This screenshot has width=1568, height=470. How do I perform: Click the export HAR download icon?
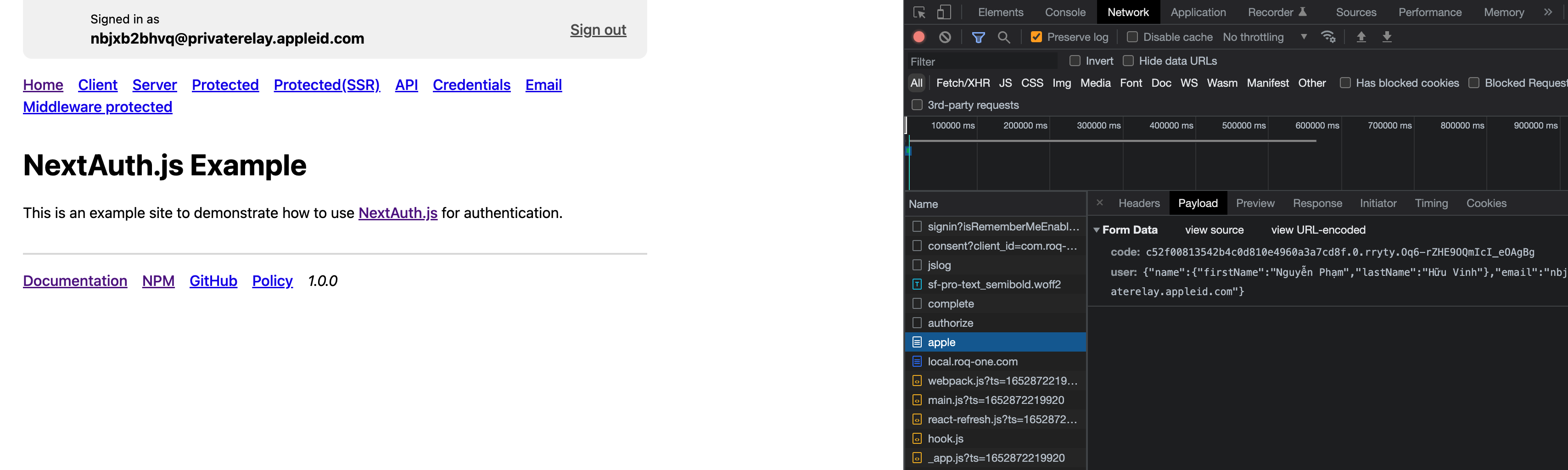tap(1387, 37)
